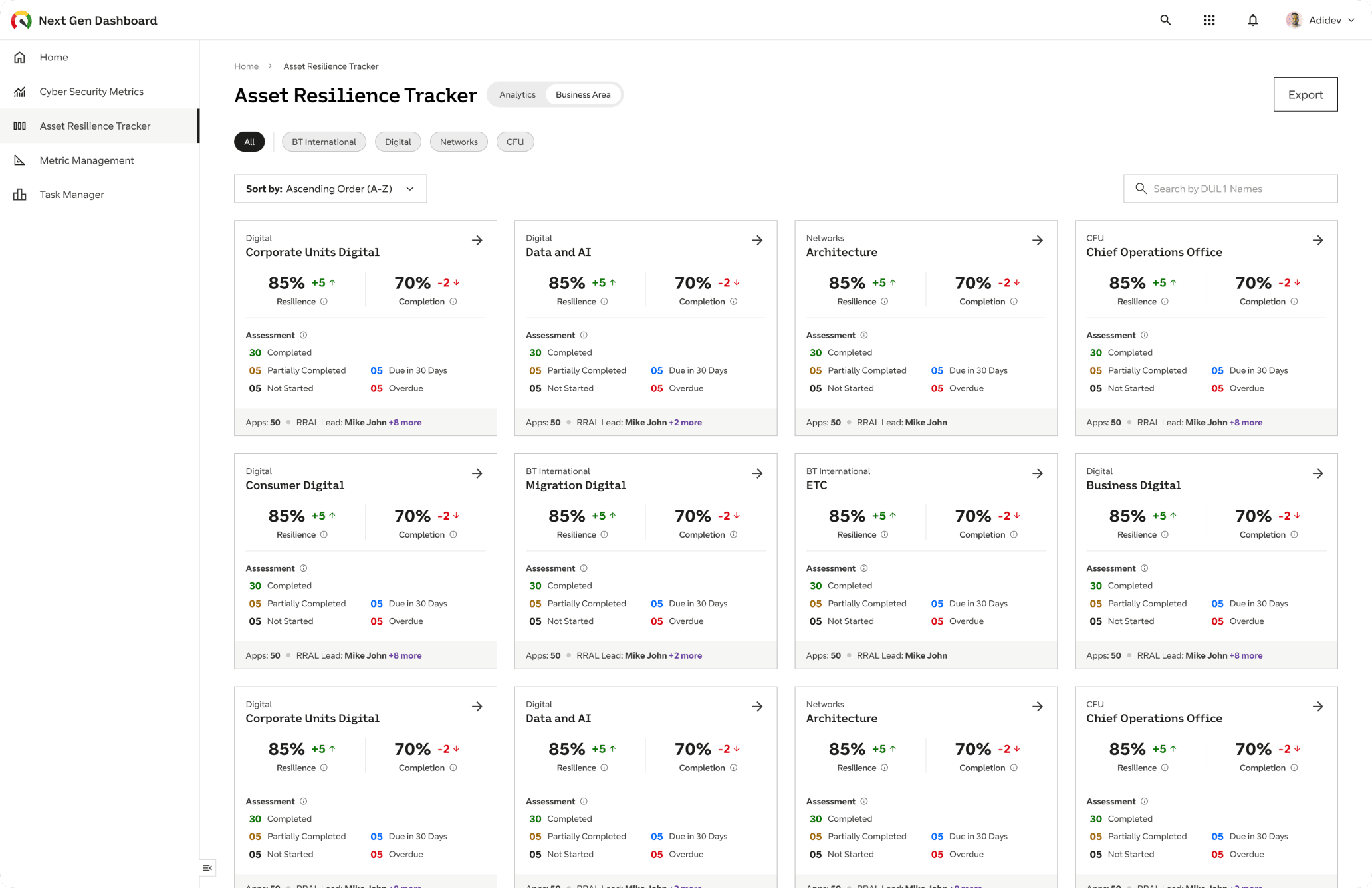The image size is (1372, 888).
Task: Open the Sort by dropdown
Action: (330, 189)
